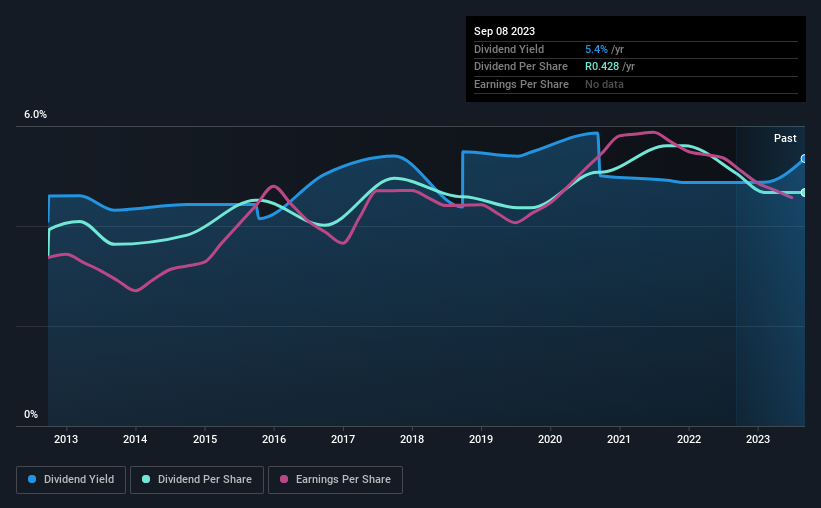Click the teal Dividend Per Share legend dot
The height and width of the screenshot is (508, 821).
pos(146,479)
